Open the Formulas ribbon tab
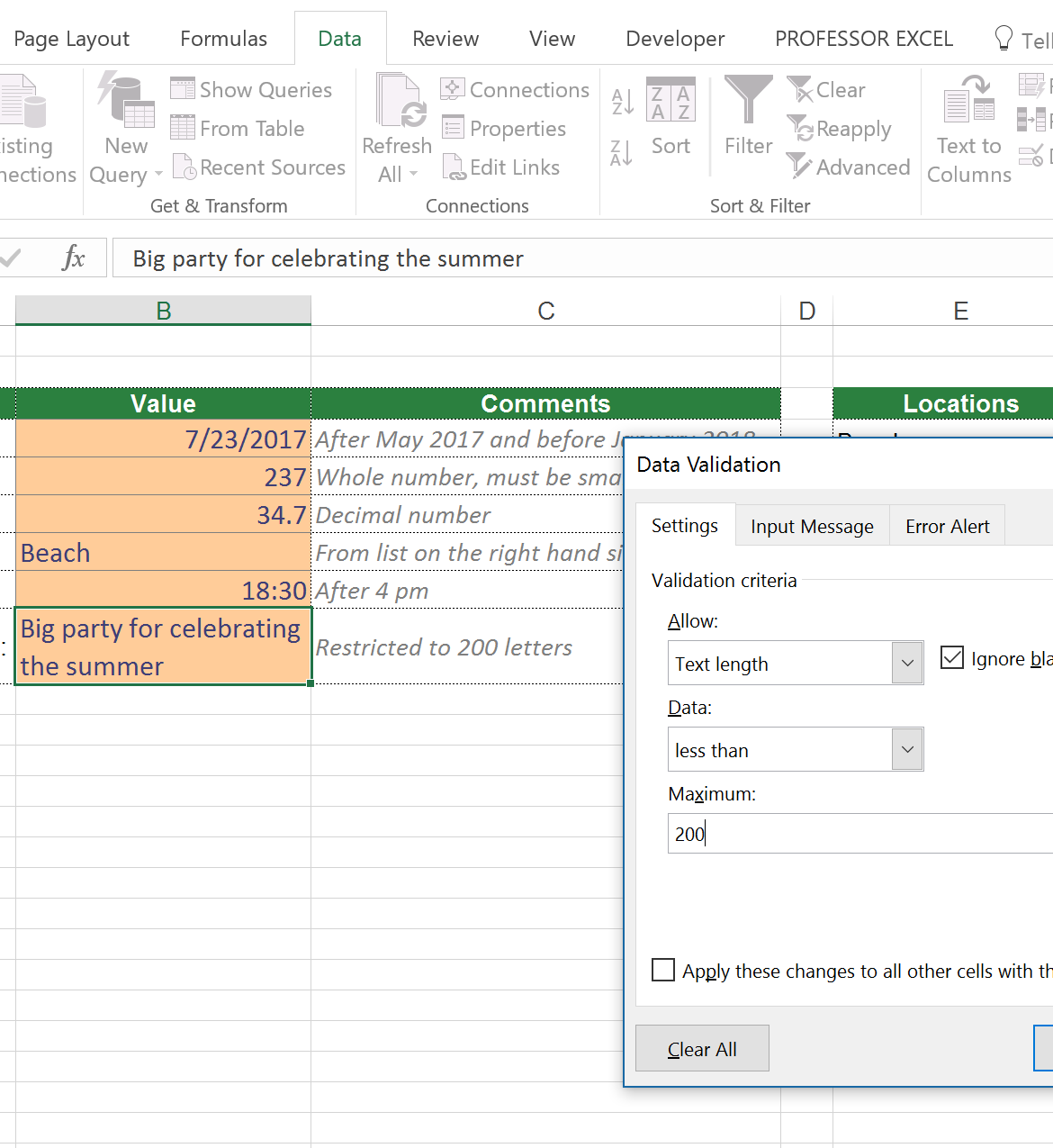Viewport: 1053px width, 1148px height. point(222,38)
